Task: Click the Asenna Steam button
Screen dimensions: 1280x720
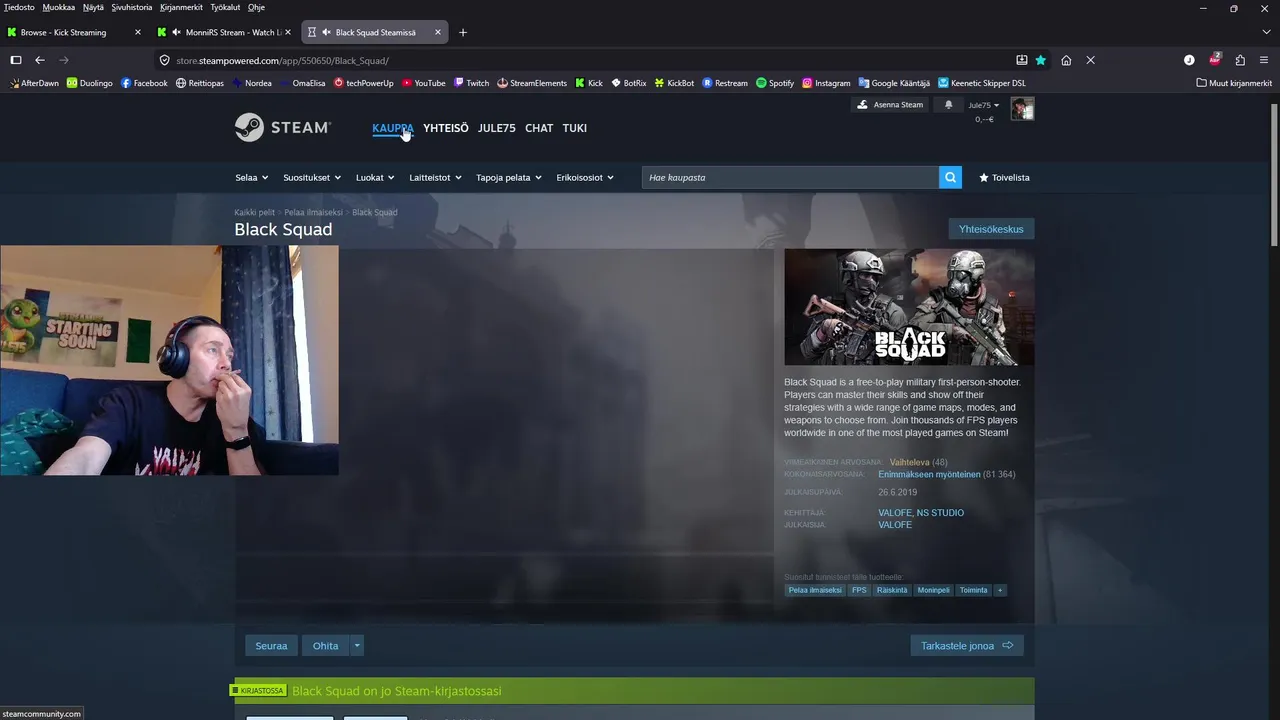Action: pyautogui.click(x=890, y=105)
